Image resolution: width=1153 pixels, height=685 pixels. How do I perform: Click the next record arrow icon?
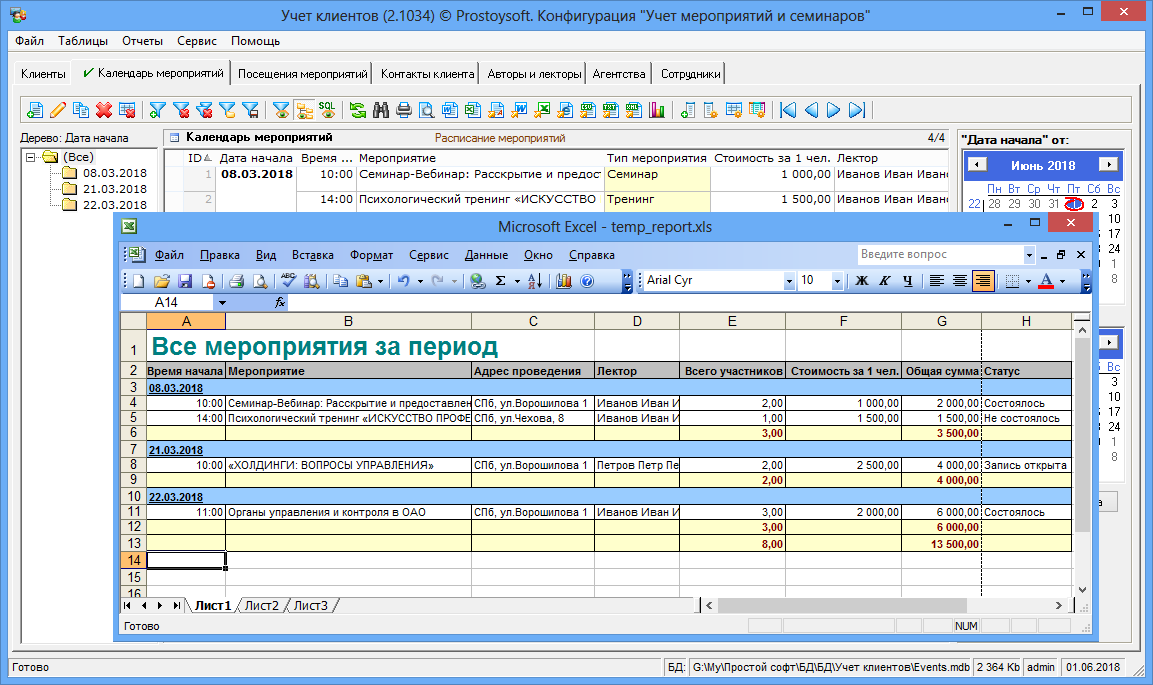[834, 110]
